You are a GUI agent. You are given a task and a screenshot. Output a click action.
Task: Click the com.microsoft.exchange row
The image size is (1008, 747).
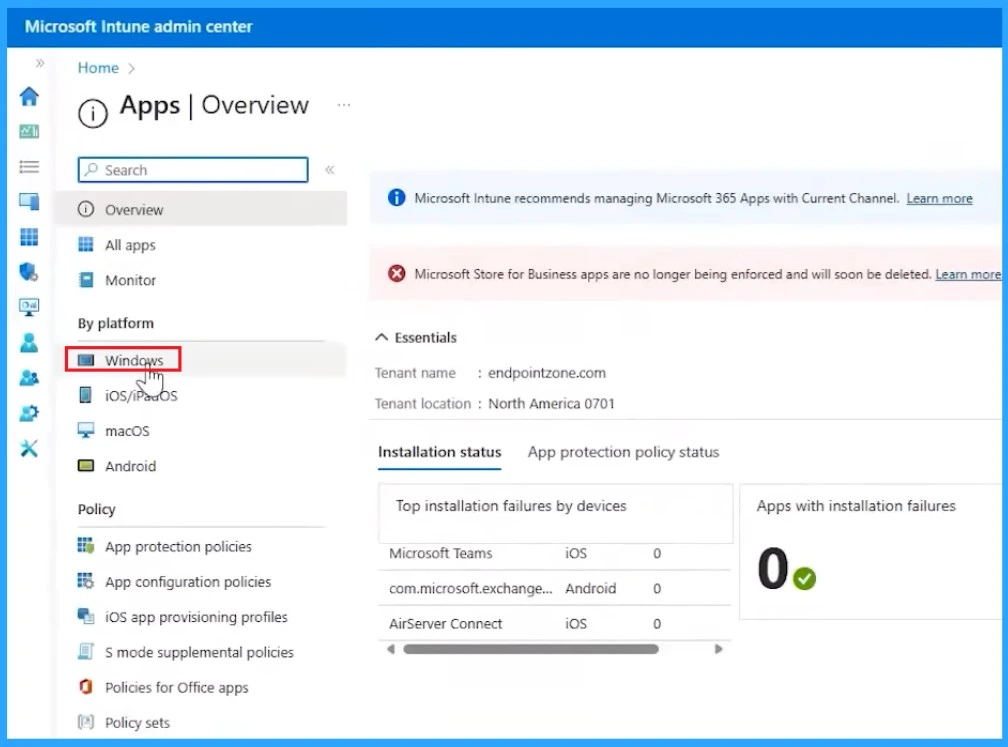point(555,588)
